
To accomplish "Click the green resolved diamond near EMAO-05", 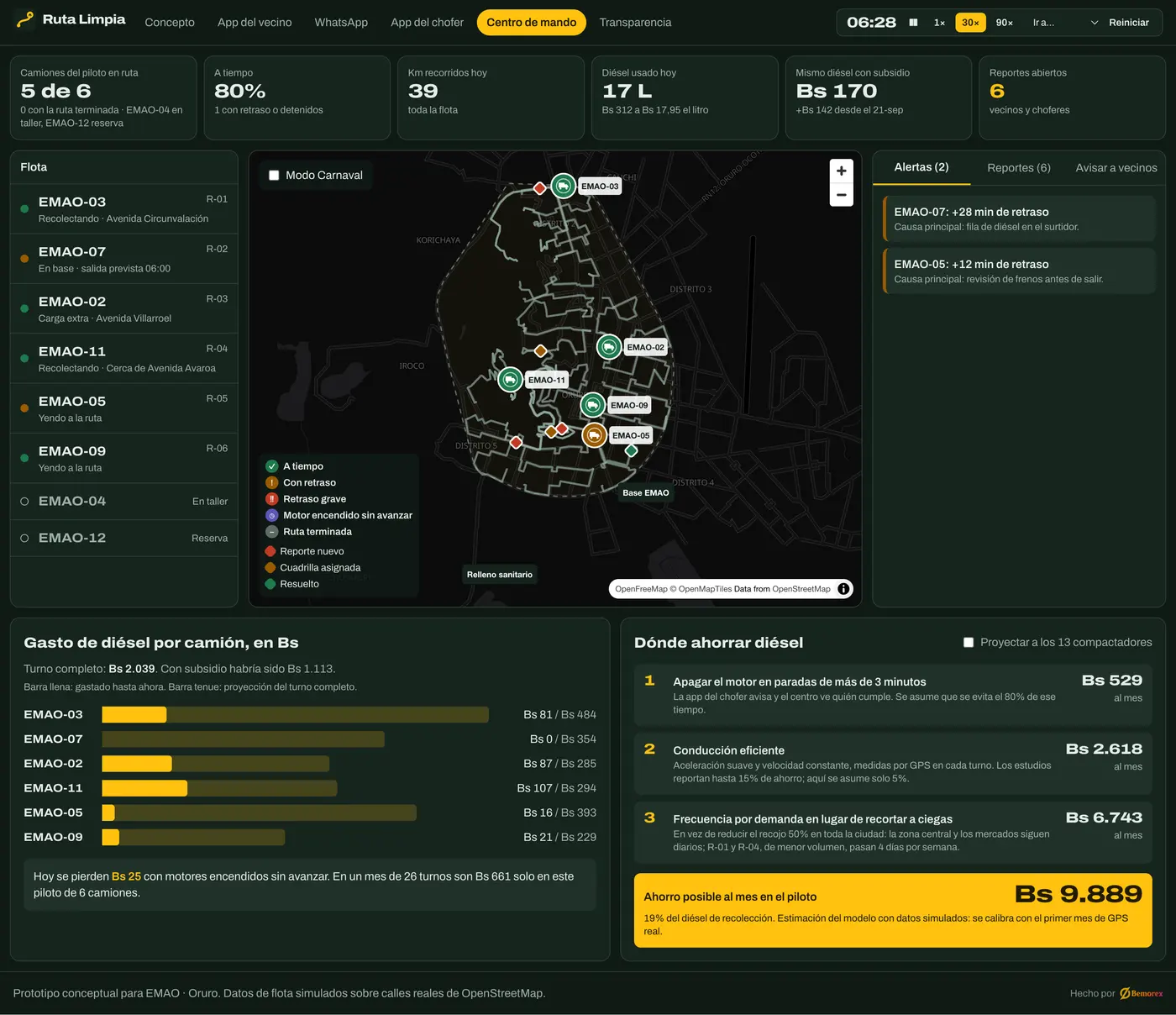I will [x=632, y=450].
